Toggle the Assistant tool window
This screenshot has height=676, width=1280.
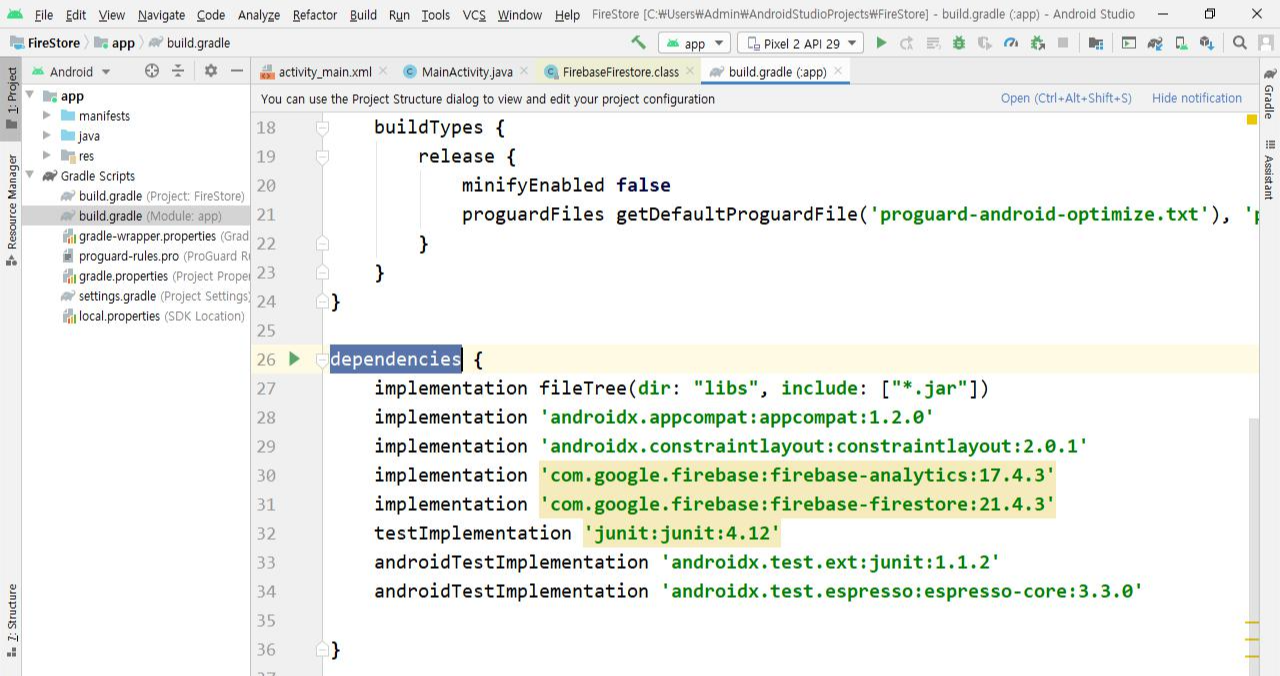pyautogui.click(x=1269, y=170)
